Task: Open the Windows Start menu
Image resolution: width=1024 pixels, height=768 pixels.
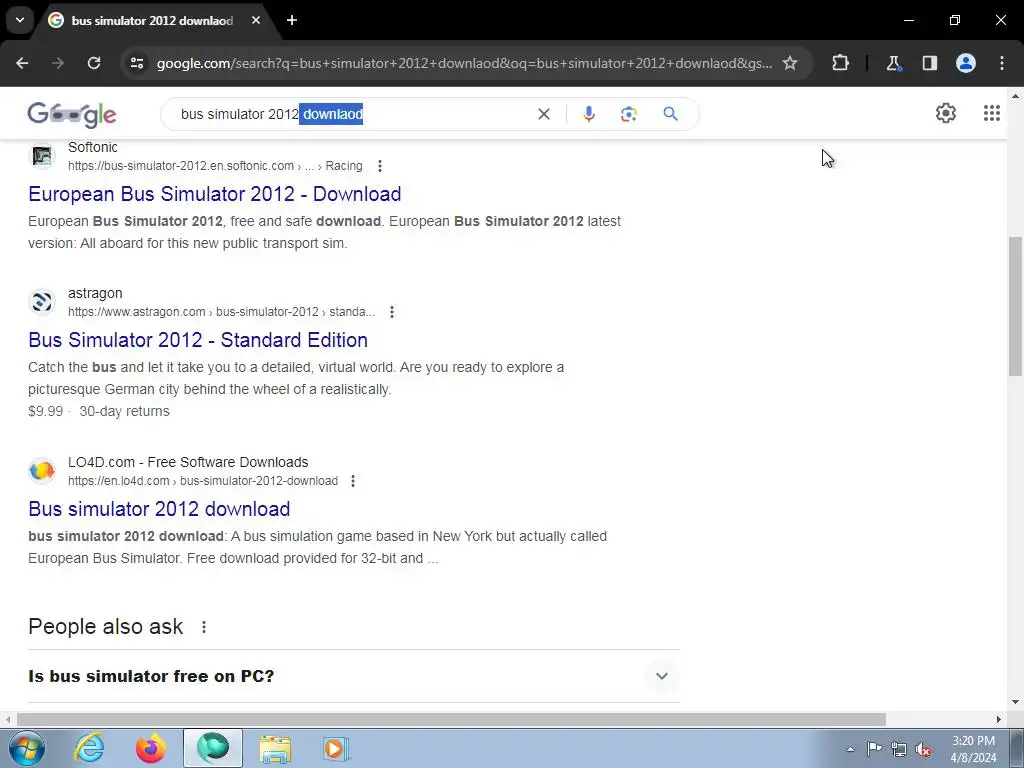Action: 27,748
